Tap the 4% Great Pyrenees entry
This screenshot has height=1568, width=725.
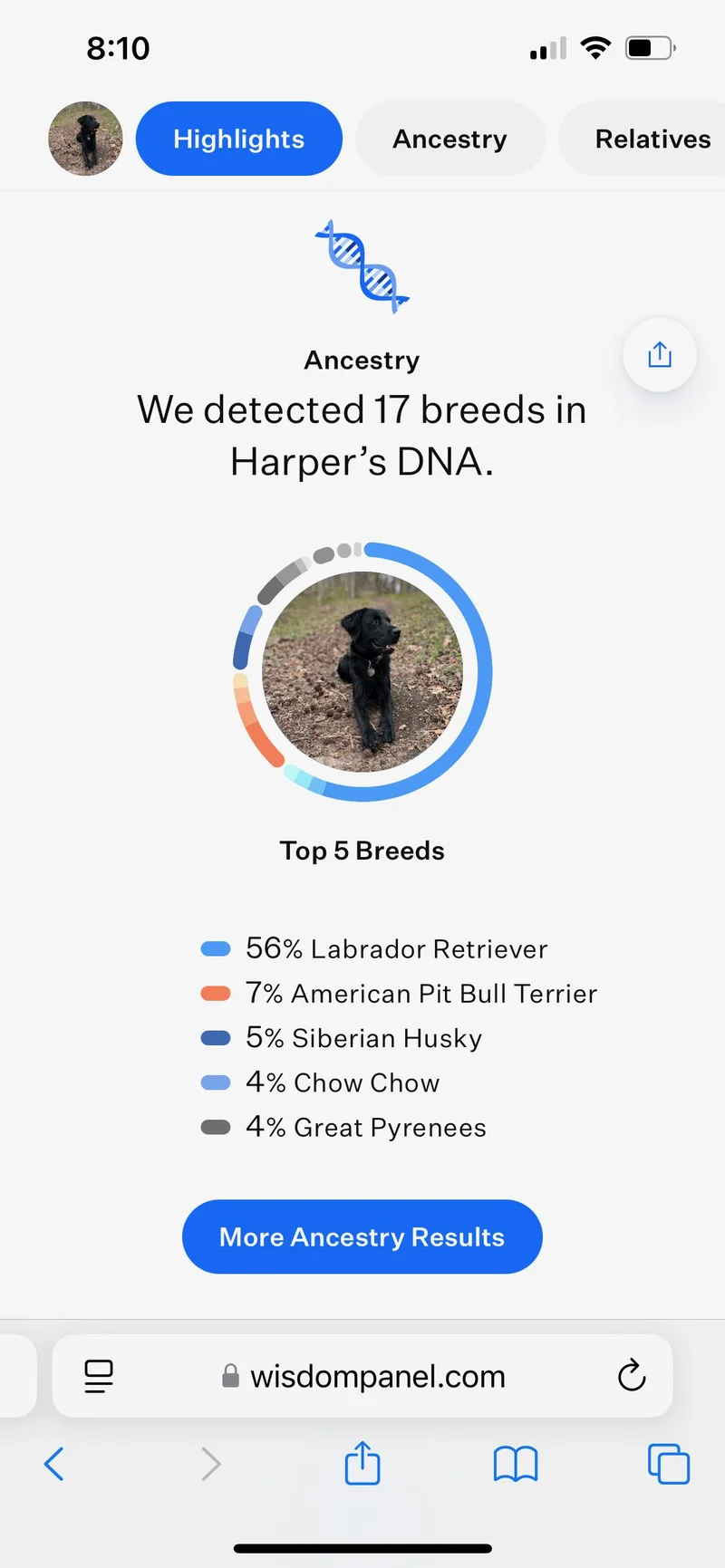point(343,1127)
